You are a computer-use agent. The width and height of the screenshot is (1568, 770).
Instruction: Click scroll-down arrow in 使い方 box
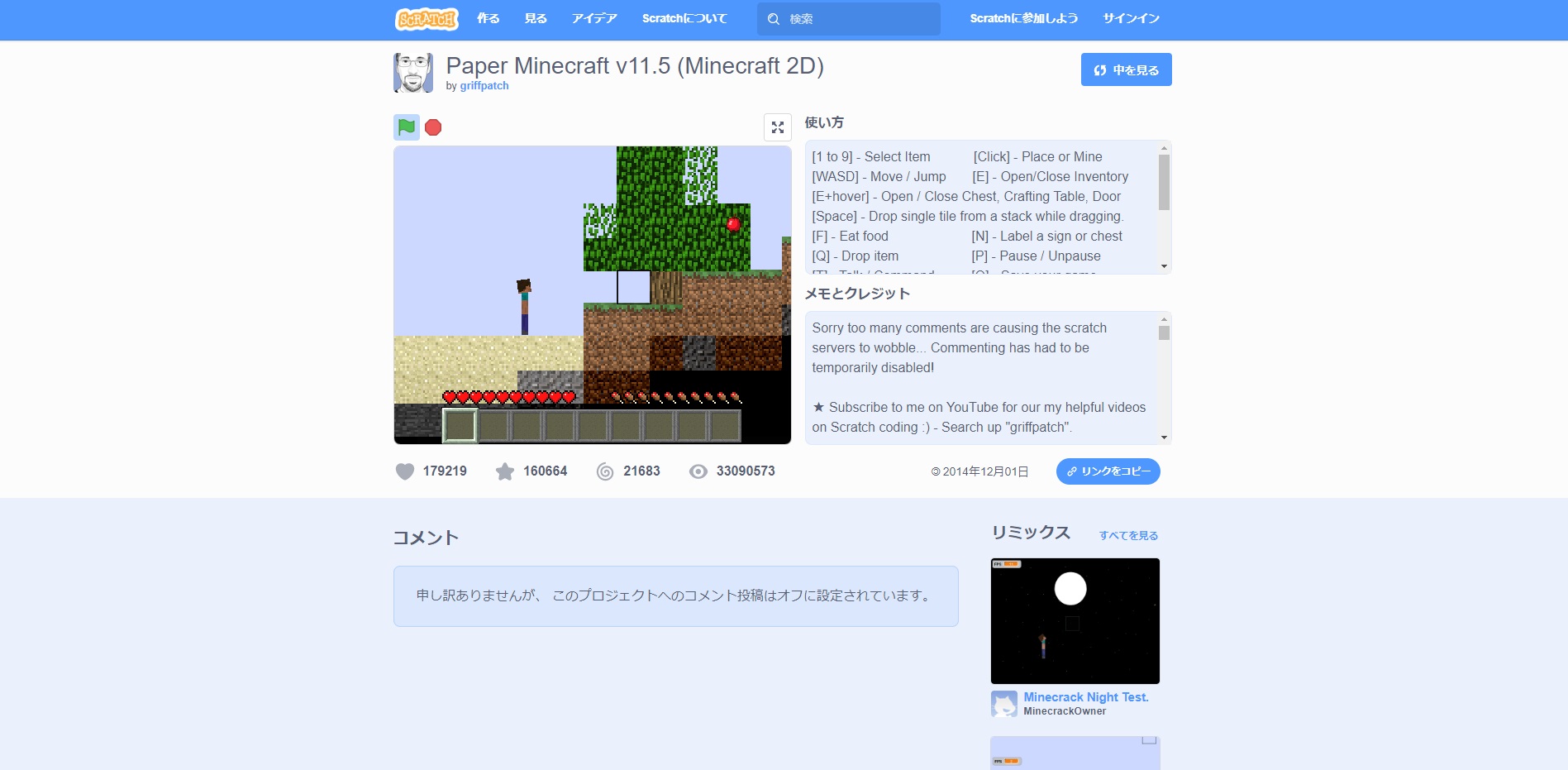pos(1164,266)
